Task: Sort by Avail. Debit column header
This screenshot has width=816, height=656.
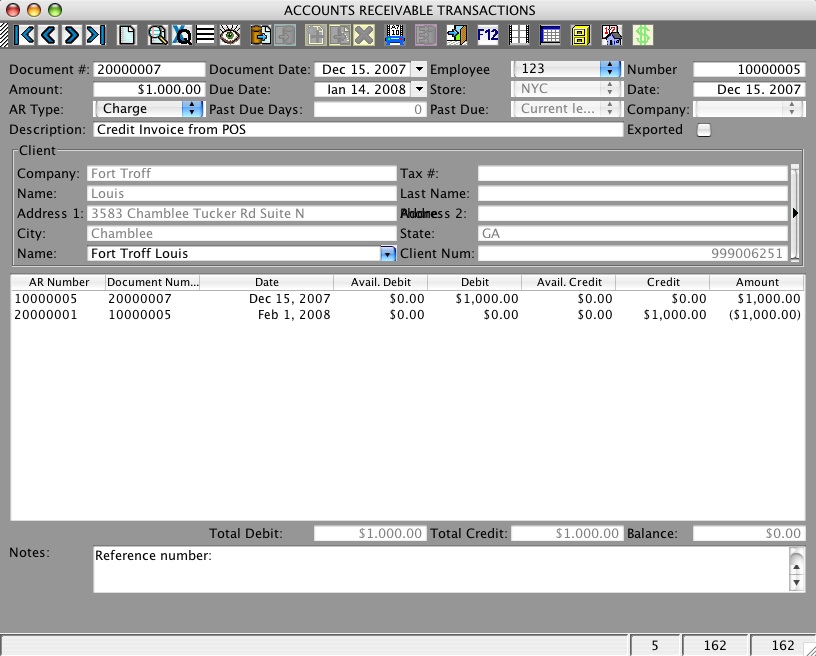Action: pos(380,282)
